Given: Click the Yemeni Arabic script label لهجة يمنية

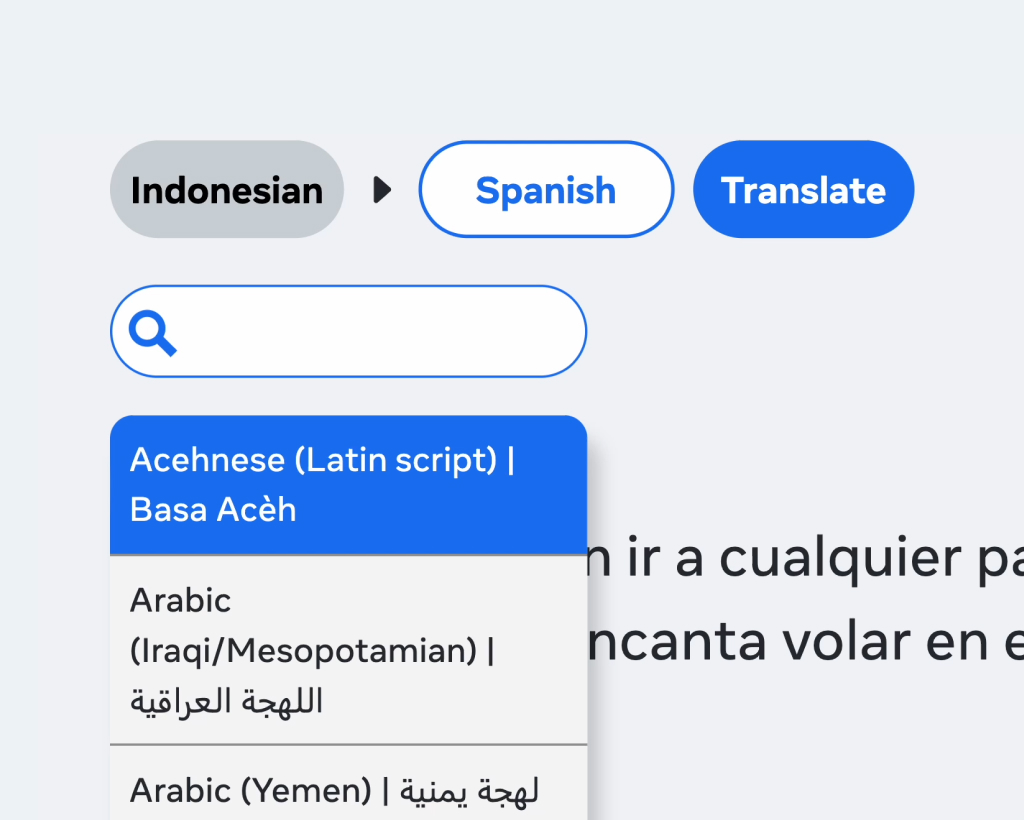Looking at the screenshot, I should [470, 791].
